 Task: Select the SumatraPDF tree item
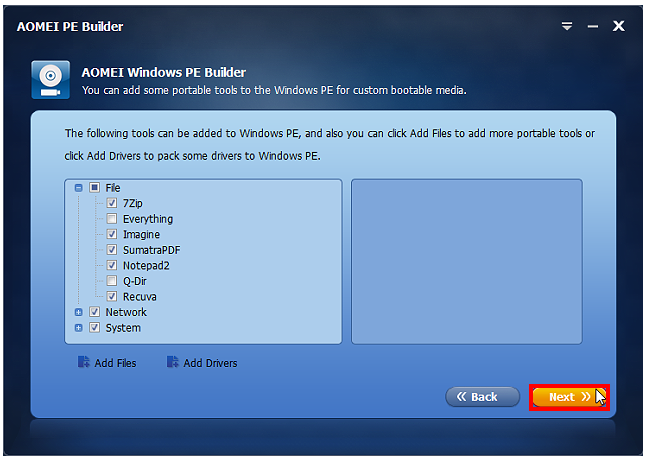(152, 250)
